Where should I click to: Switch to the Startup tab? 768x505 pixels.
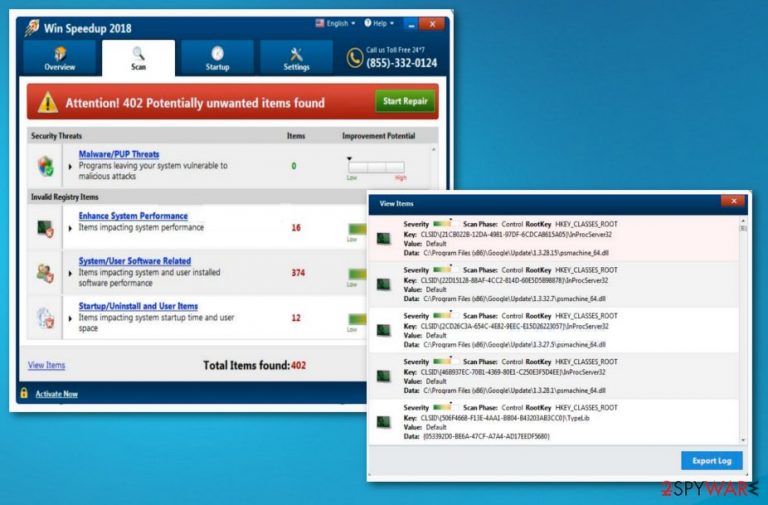point(217,58)
